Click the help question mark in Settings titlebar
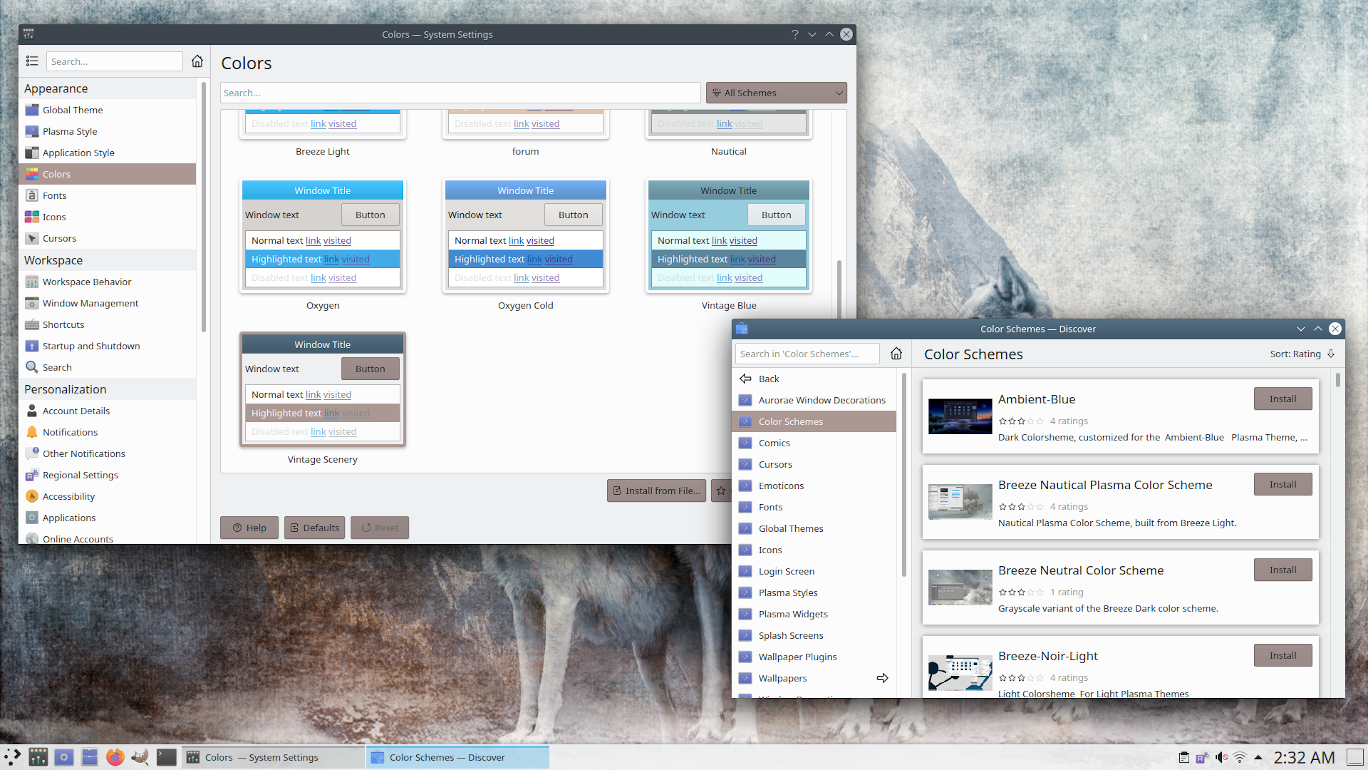1368x770 pixels. click(795, 34)
